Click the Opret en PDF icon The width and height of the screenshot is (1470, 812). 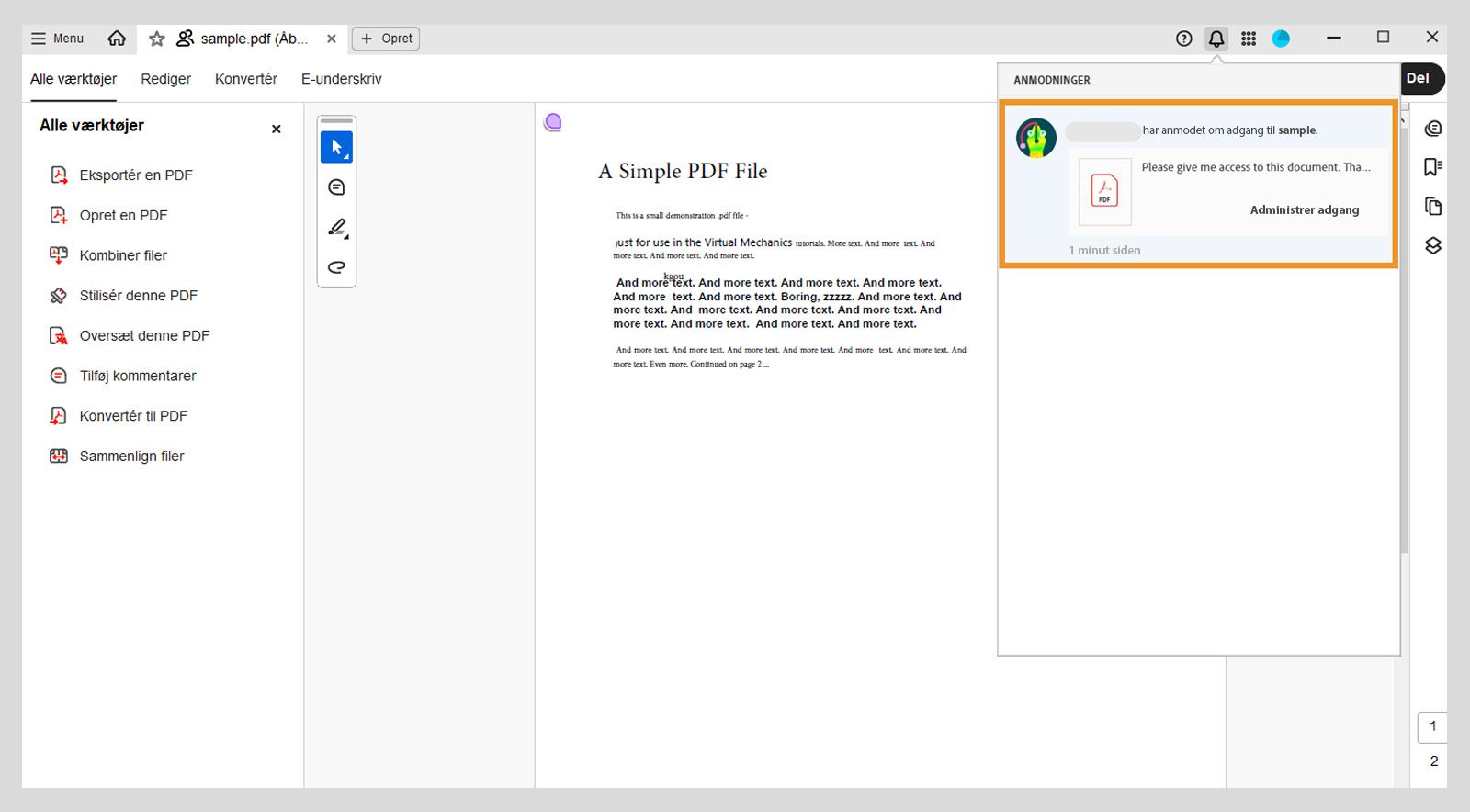[59, 215]
